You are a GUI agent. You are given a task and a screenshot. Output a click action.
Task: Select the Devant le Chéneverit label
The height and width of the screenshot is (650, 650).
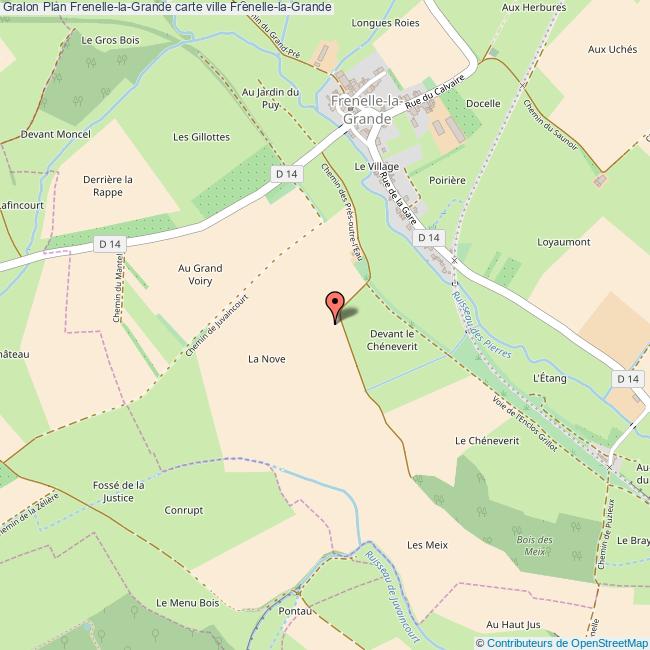click(x=392, y=340)
